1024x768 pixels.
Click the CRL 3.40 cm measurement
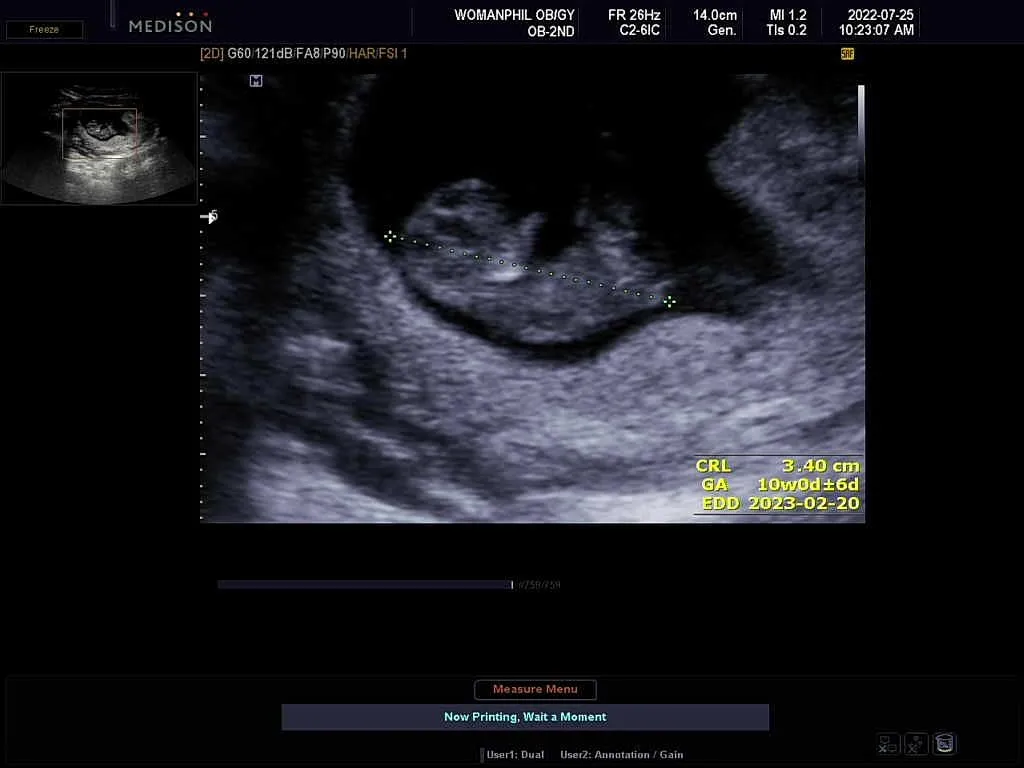point(778,466)
